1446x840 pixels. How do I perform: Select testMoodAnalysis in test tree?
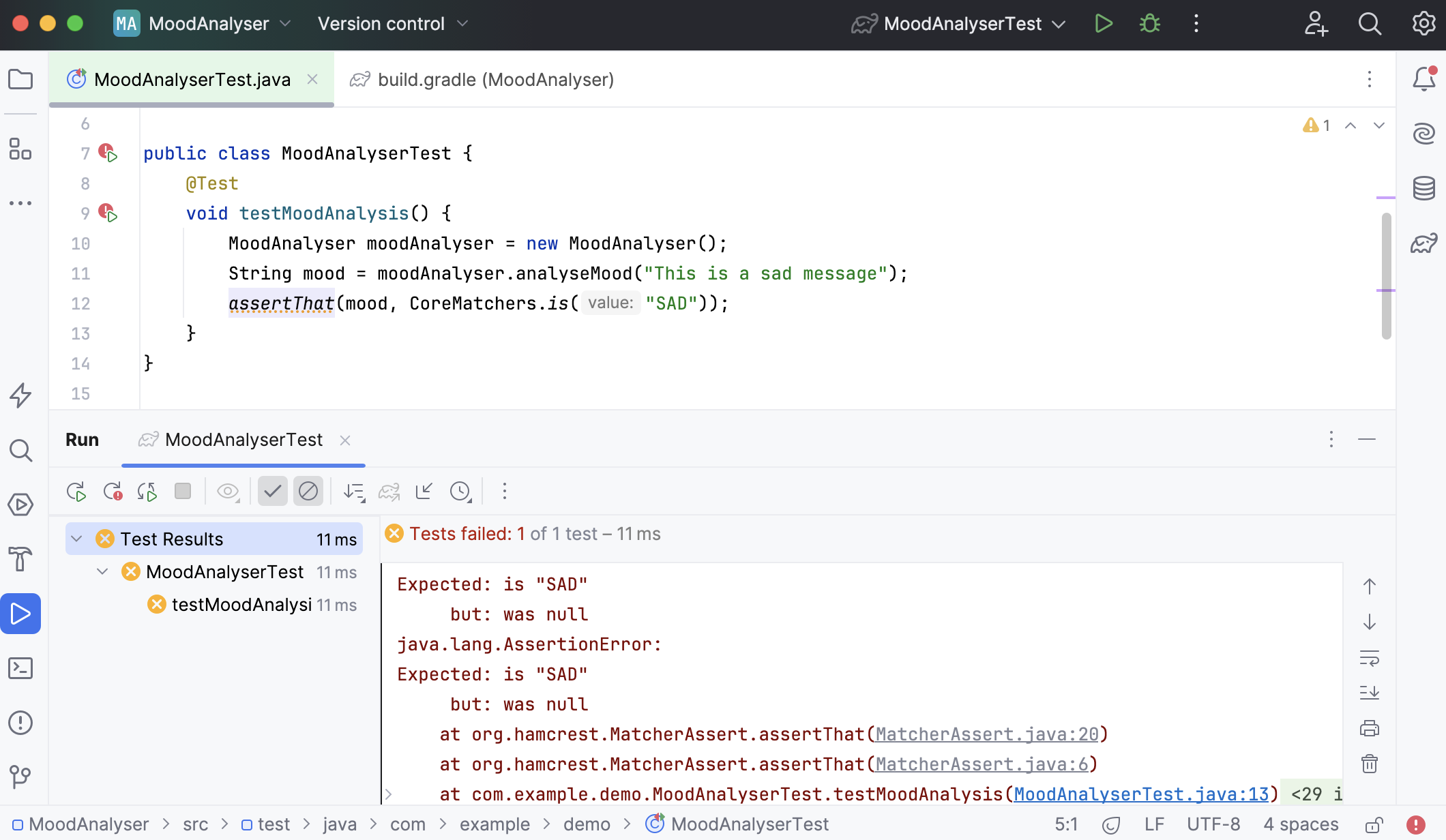click(x=241, y=605)
